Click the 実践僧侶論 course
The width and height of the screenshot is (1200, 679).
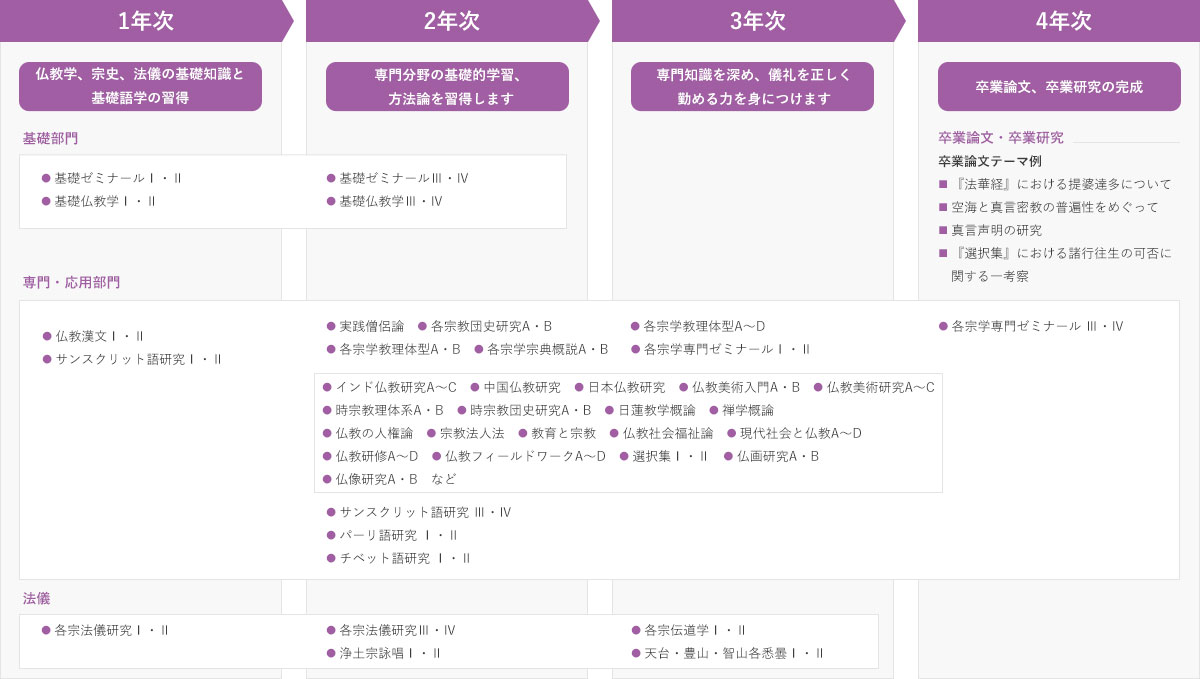tap(371, 326)
